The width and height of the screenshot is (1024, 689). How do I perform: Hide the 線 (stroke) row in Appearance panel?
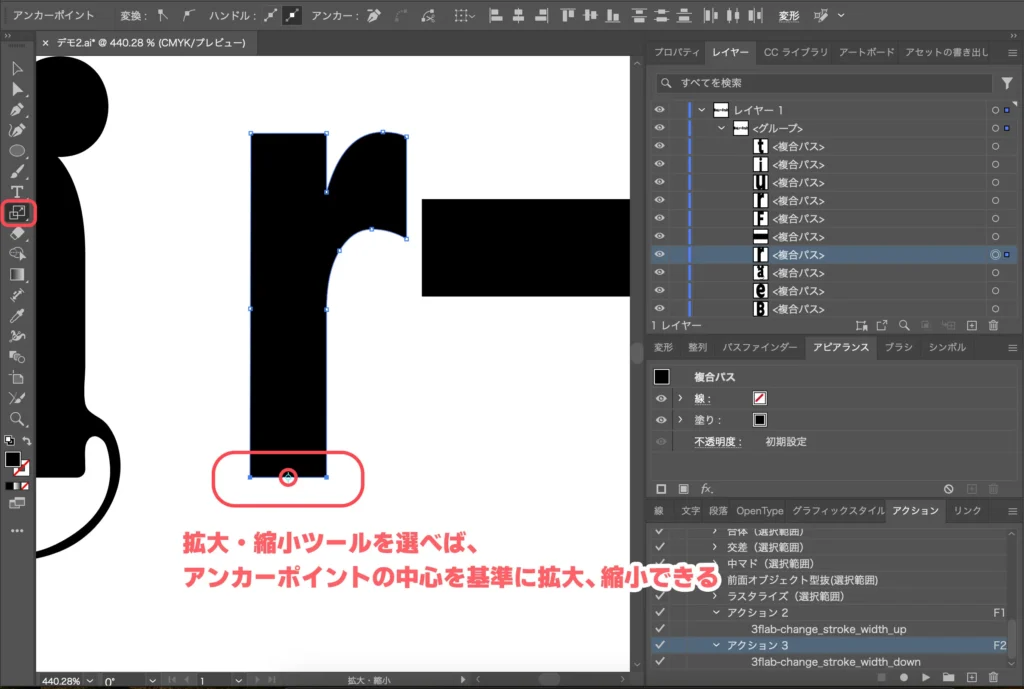(x=661, y=397)
